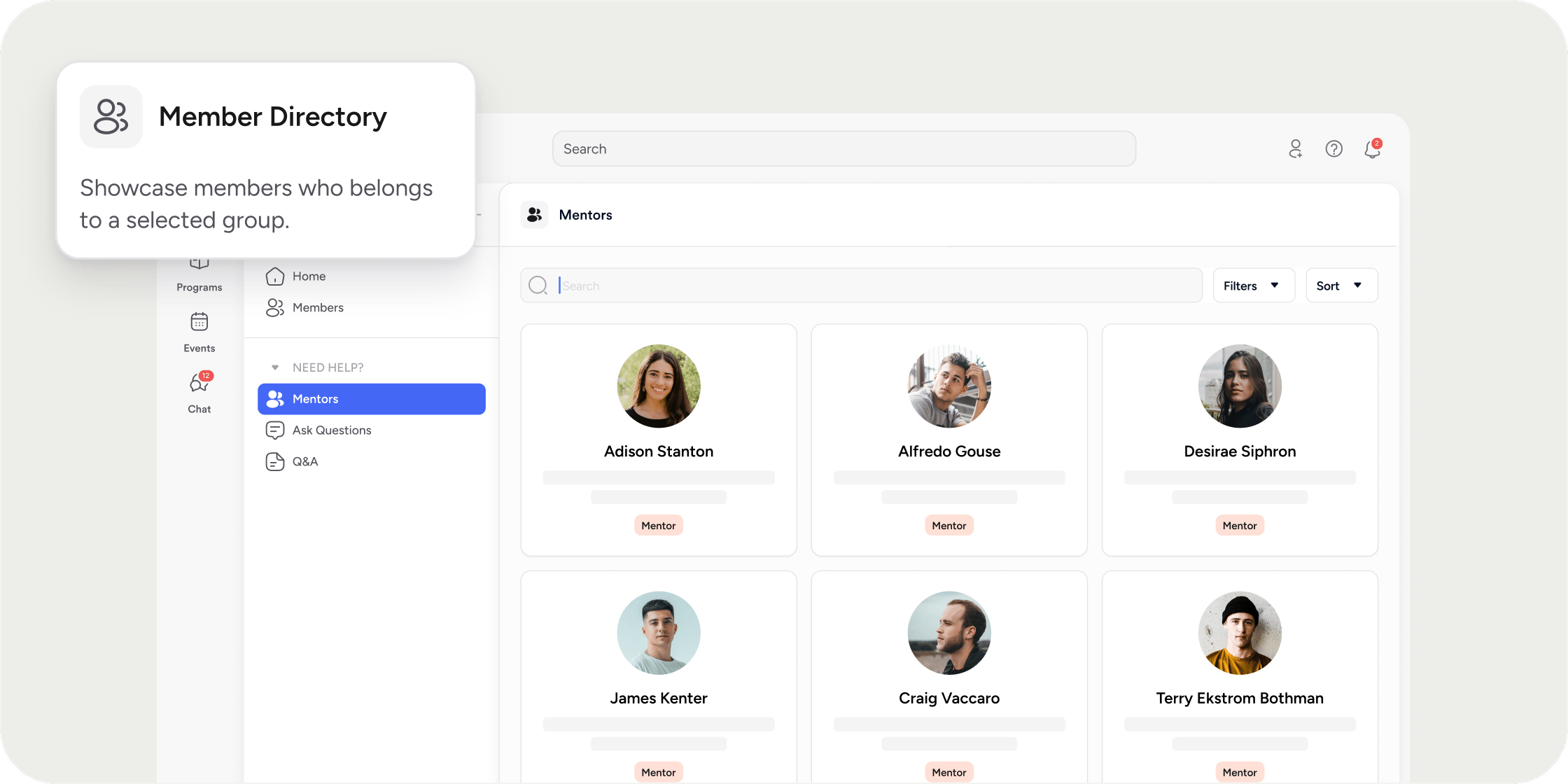Click Mentor tag on James Kenter's card

pos(659,772)
